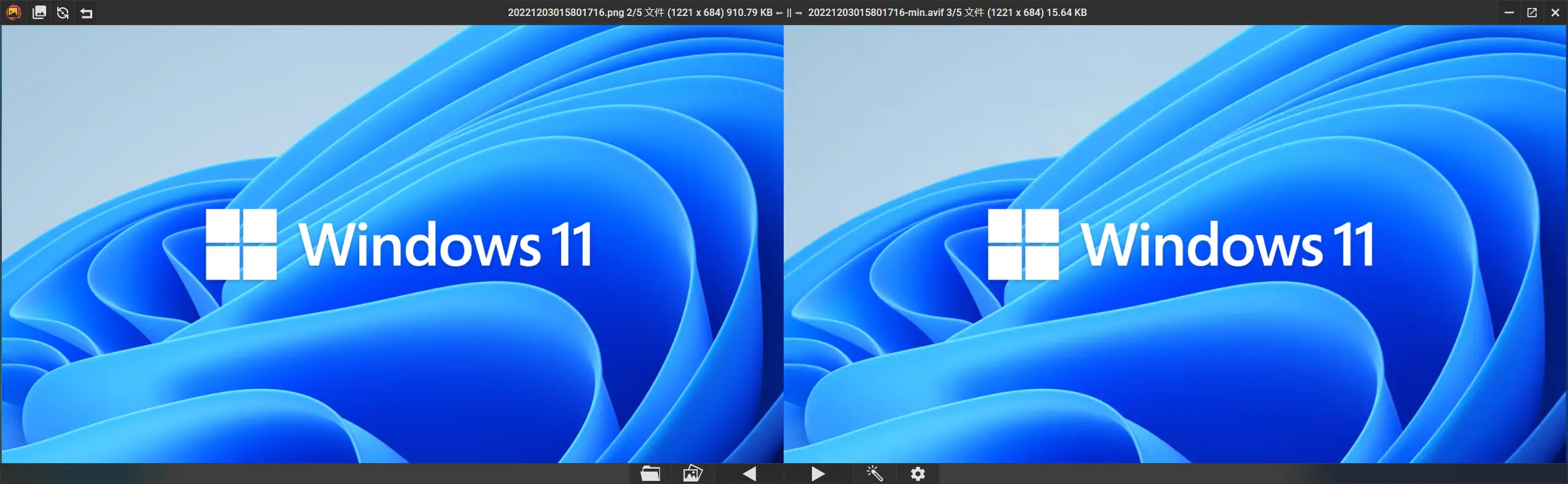Image resolution: width=1568 pixels, height=484 pixels.
Task: Go to previous image with left arrow
Action: [749, 474]
